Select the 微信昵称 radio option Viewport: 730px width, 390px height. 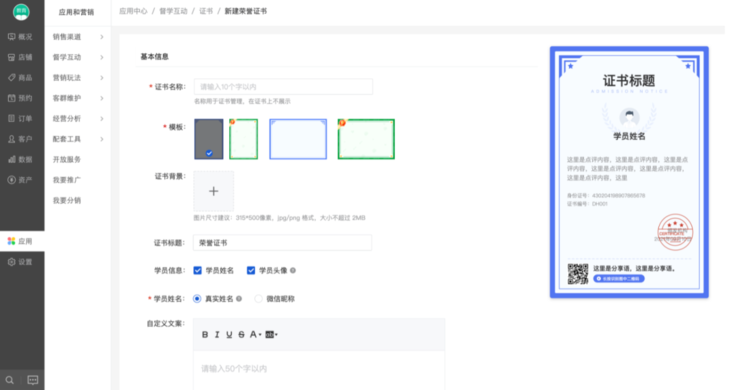tap(258, 299)
